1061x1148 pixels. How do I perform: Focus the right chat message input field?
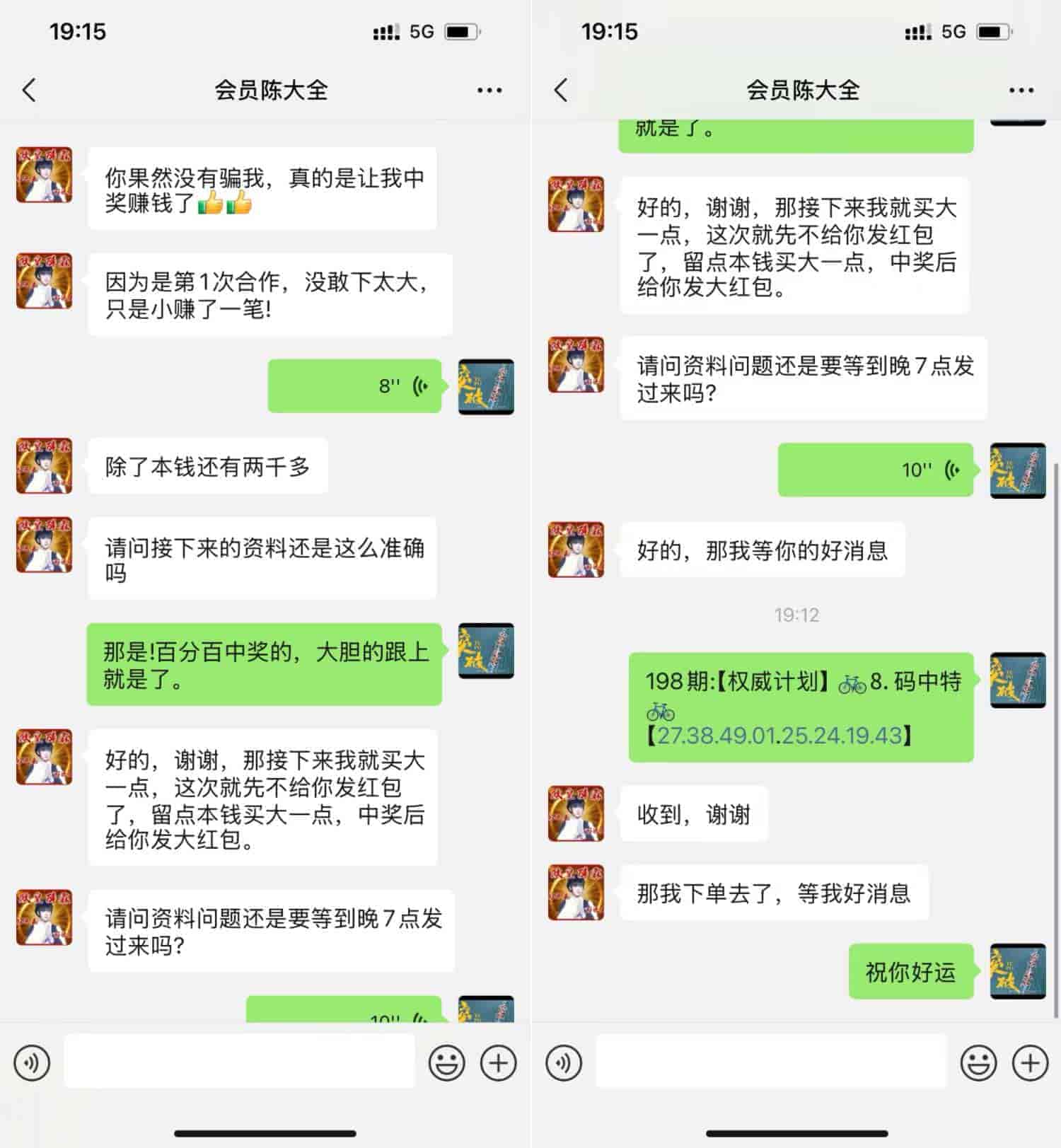771,1061
